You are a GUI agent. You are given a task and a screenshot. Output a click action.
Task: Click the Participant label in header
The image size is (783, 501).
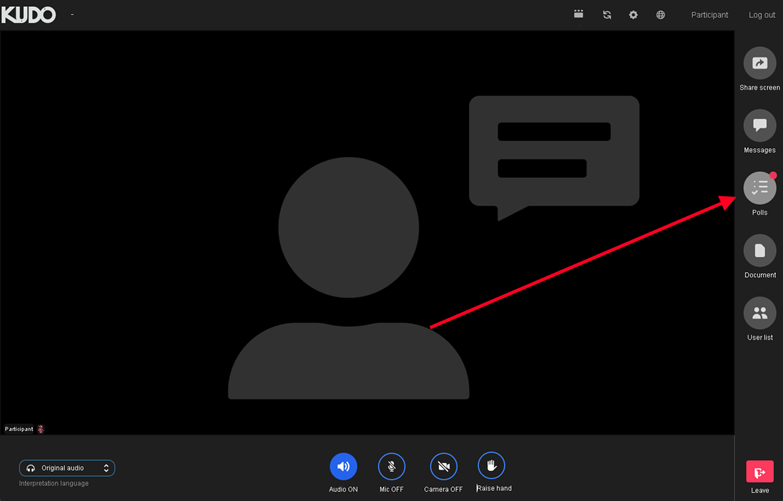(709, 15)
